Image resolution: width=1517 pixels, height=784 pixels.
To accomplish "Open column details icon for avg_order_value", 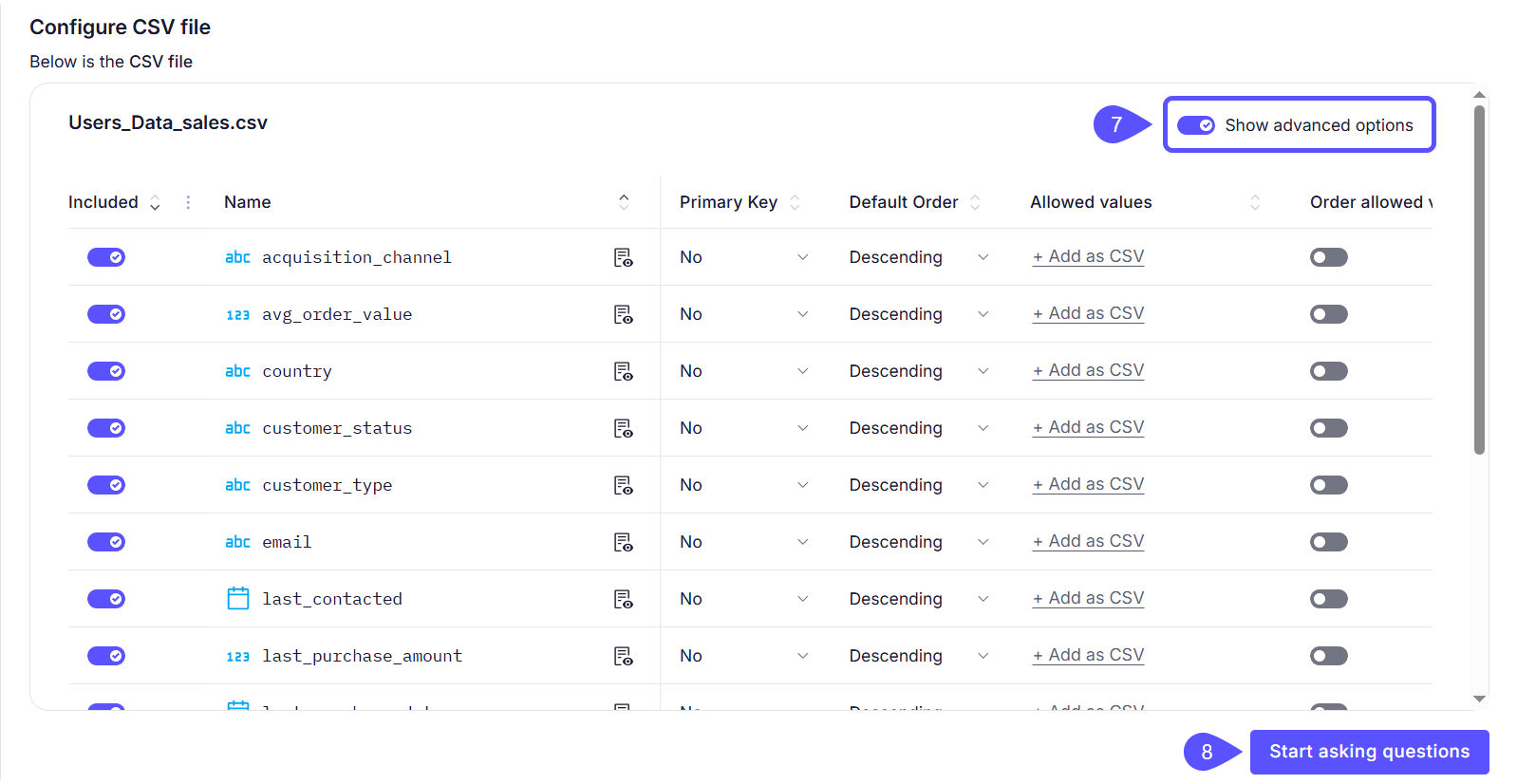I will (623, 314).
